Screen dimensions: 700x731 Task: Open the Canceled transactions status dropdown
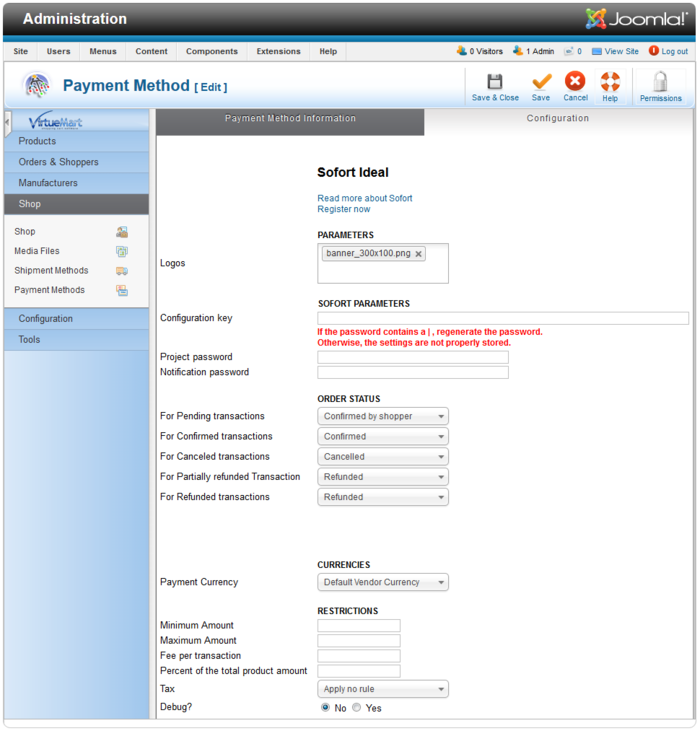383,457
